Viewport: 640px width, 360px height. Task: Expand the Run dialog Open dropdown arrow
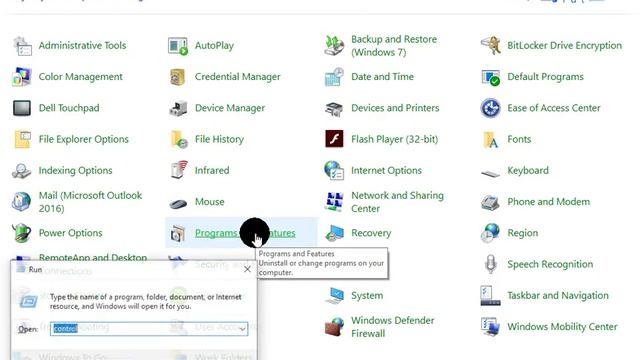pyautogui.click(x=242, y=329)
